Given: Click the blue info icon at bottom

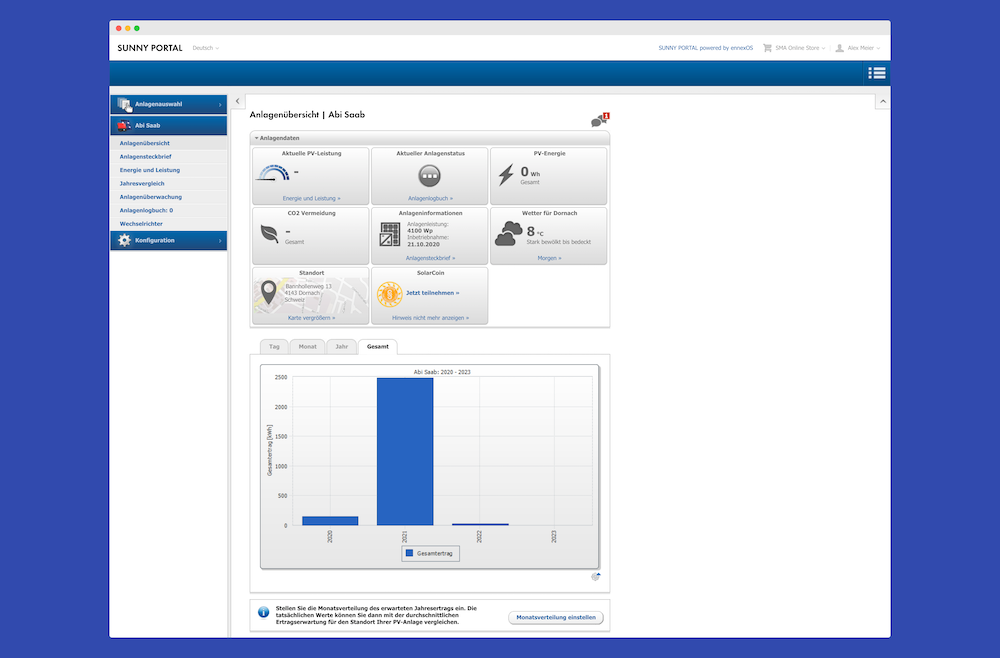Looking at the screenshot, I should tap(263, 612).
